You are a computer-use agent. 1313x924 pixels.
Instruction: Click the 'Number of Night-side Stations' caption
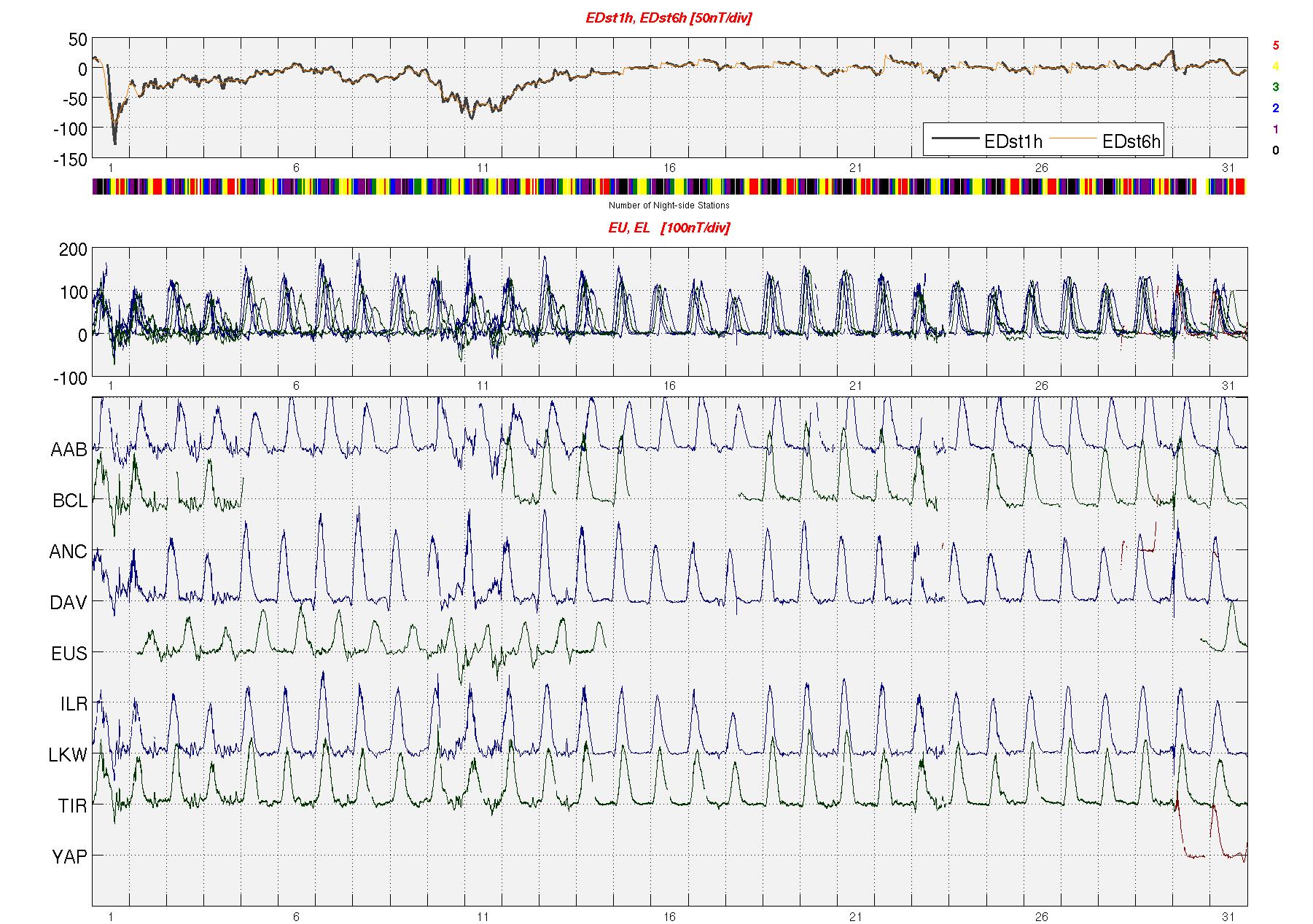[669, 205]
